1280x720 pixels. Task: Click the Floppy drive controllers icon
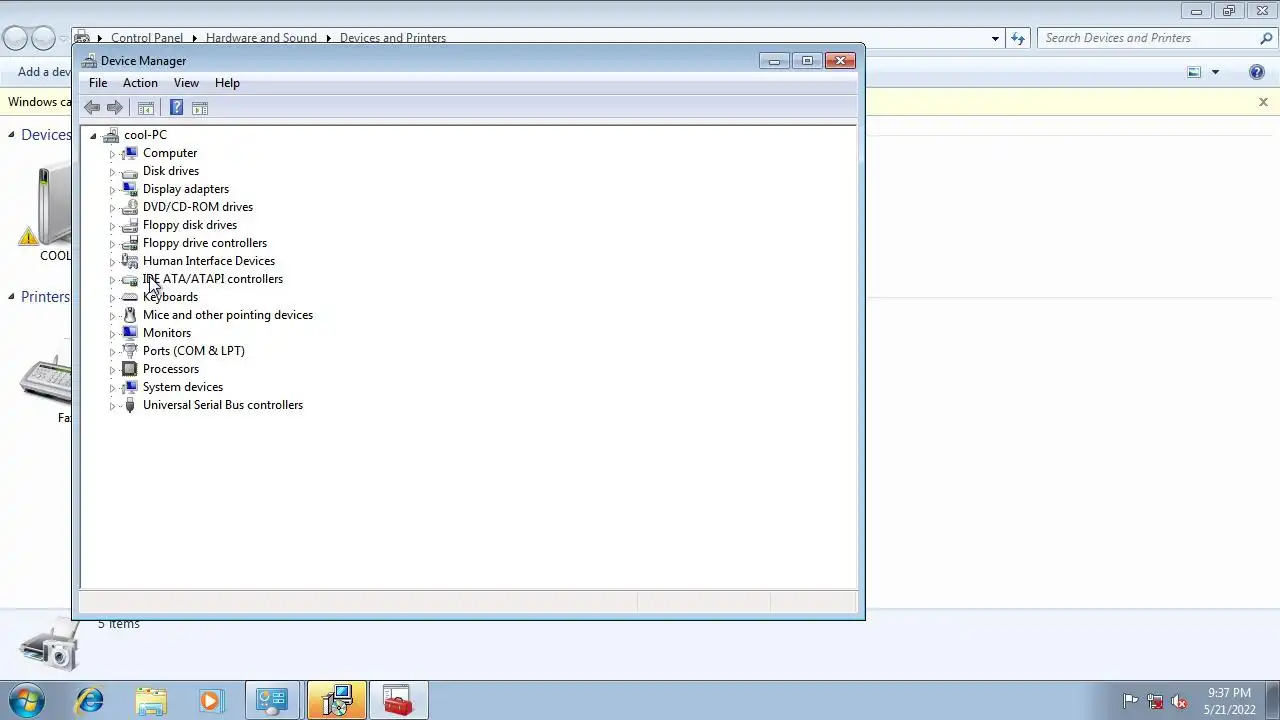(x=129, y=243)
